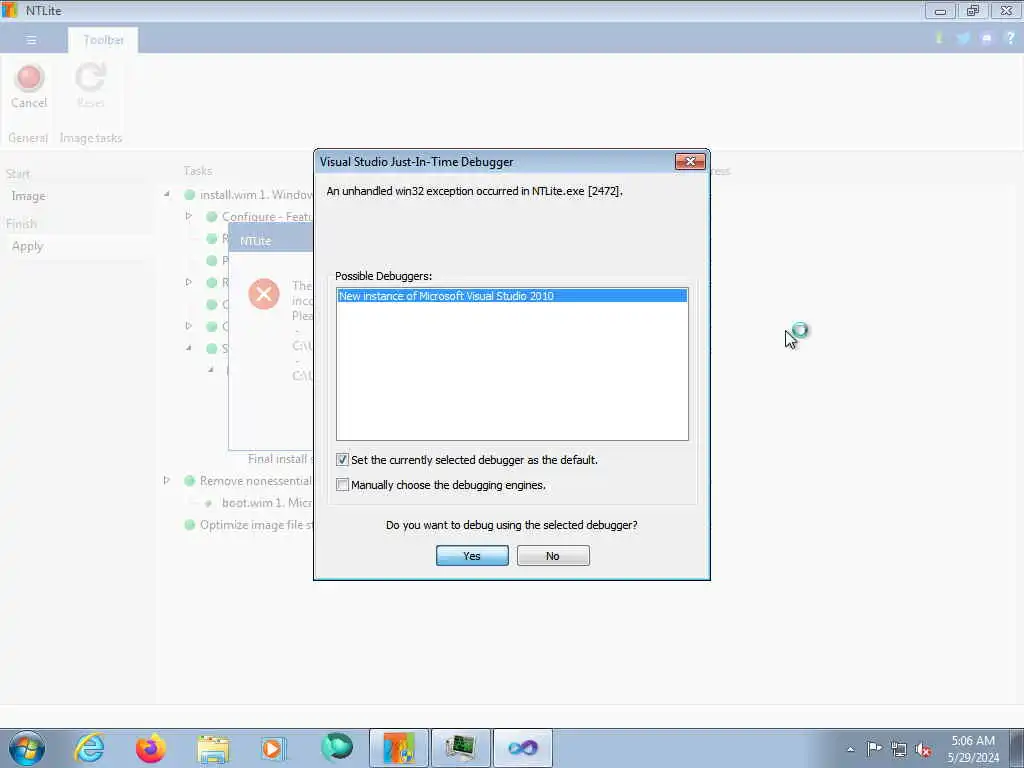Open the Twitter icon in NTLite header
This screenshot has width=1024, height=768.
963,39
